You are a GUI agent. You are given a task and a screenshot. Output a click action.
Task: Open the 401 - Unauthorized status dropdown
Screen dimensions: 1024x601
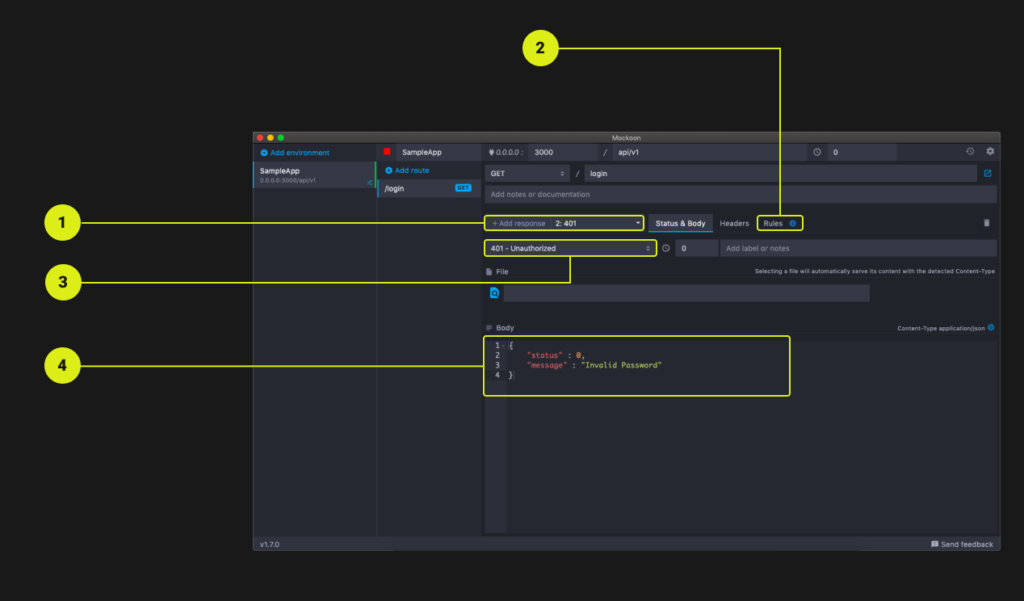(x=570, y=248)
